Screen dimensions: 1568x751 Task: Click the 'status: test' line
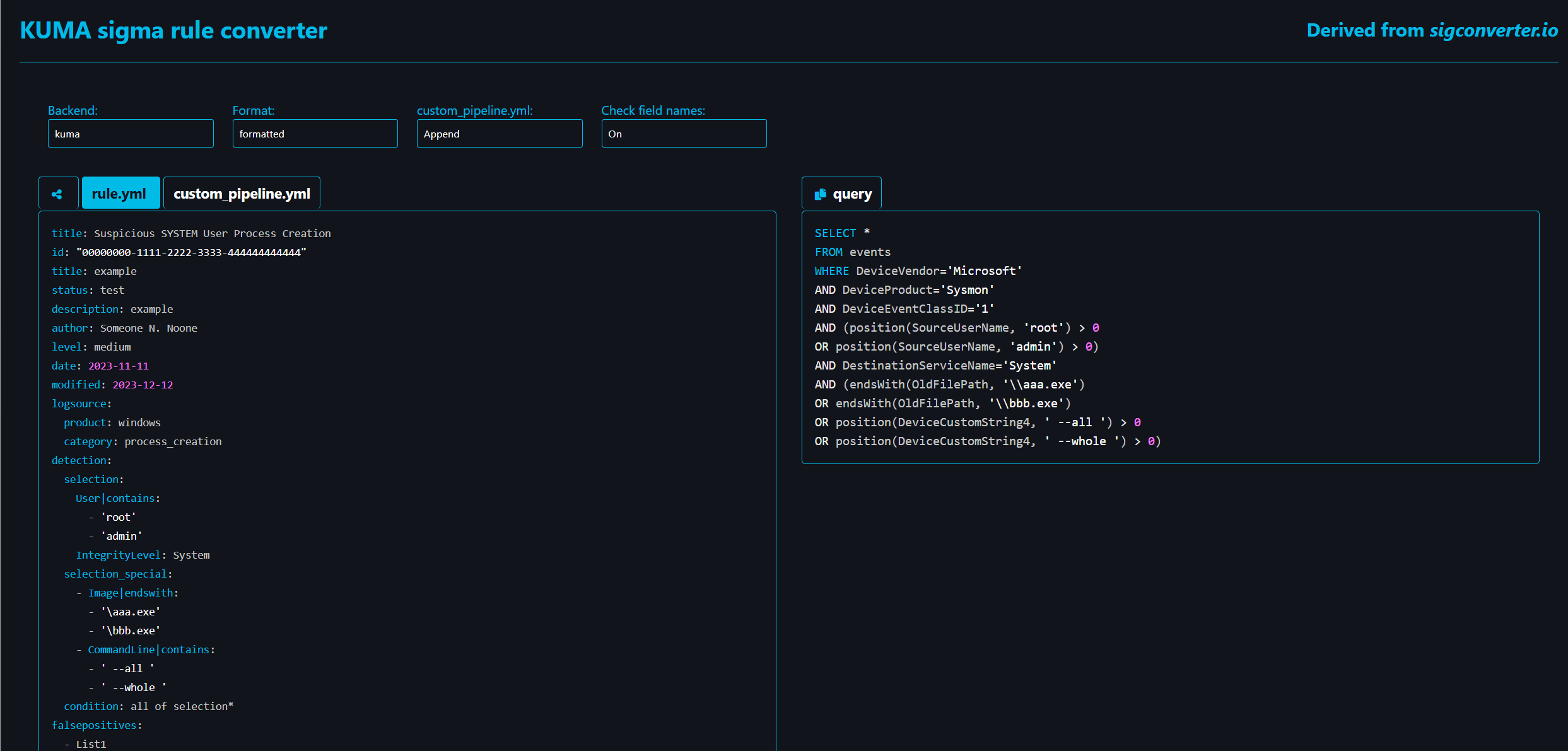pos(88,290)
